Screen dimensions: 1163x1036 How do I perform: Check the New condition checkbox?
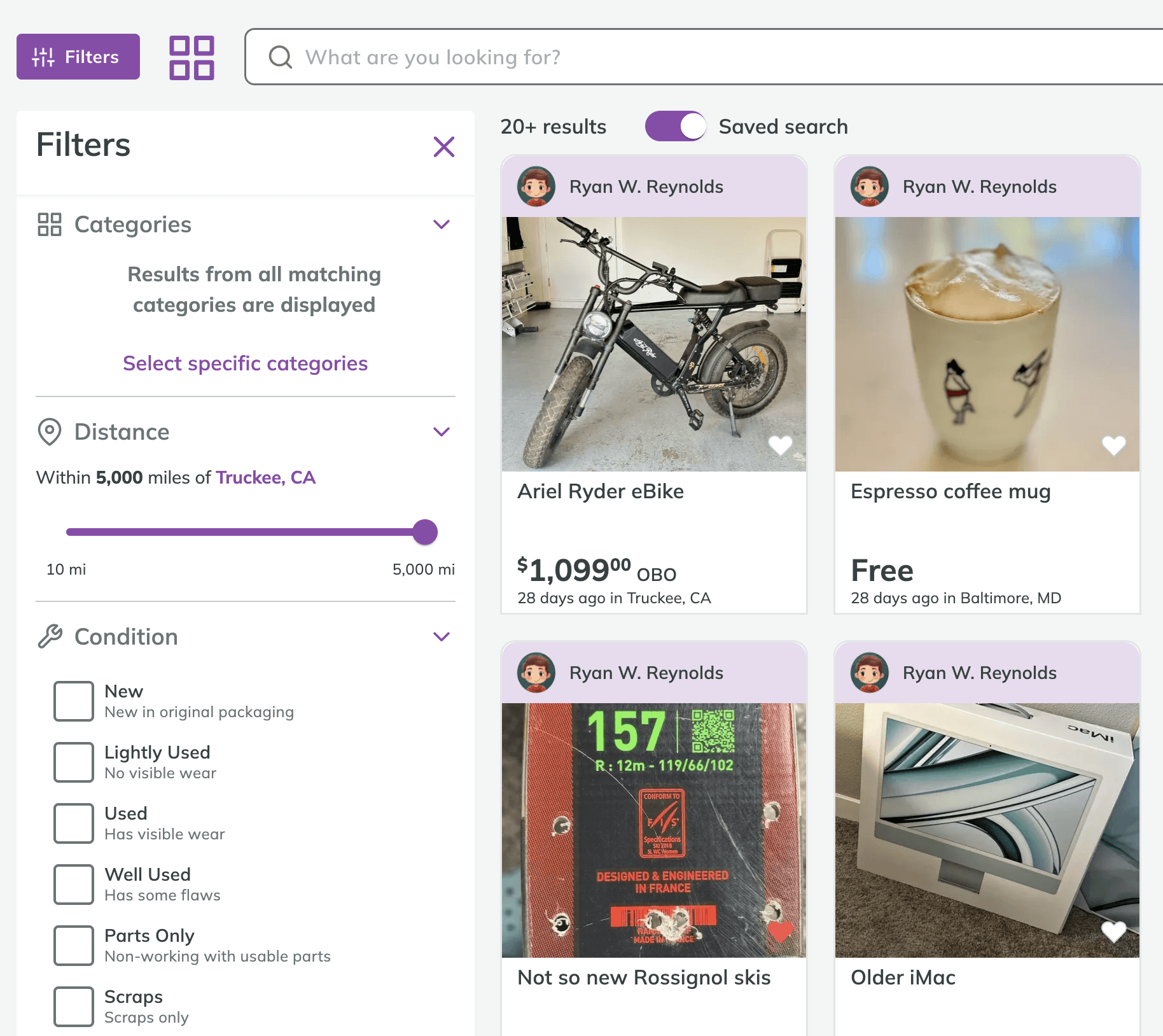[74, 701]
